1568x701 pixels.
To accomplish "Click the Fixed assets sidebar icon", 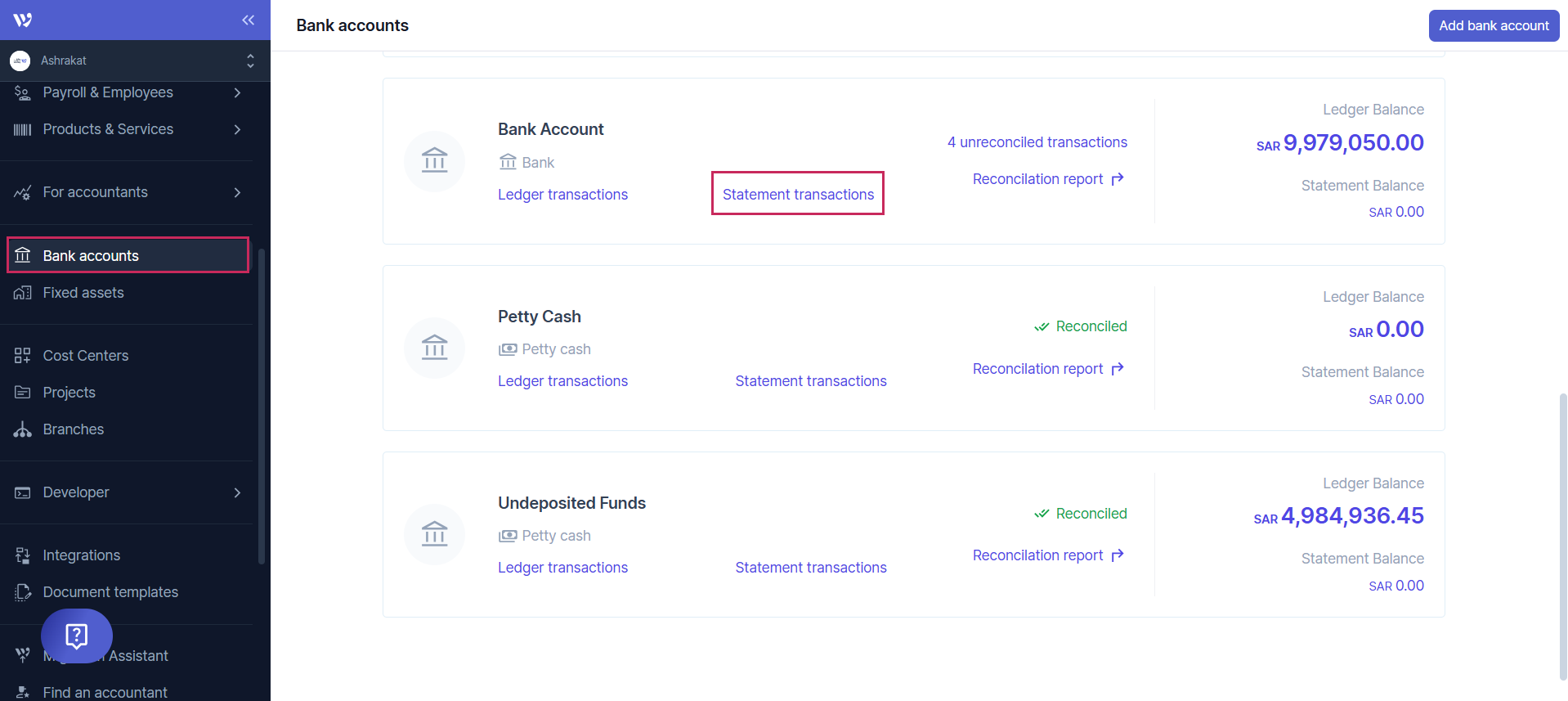I will 23,293.
